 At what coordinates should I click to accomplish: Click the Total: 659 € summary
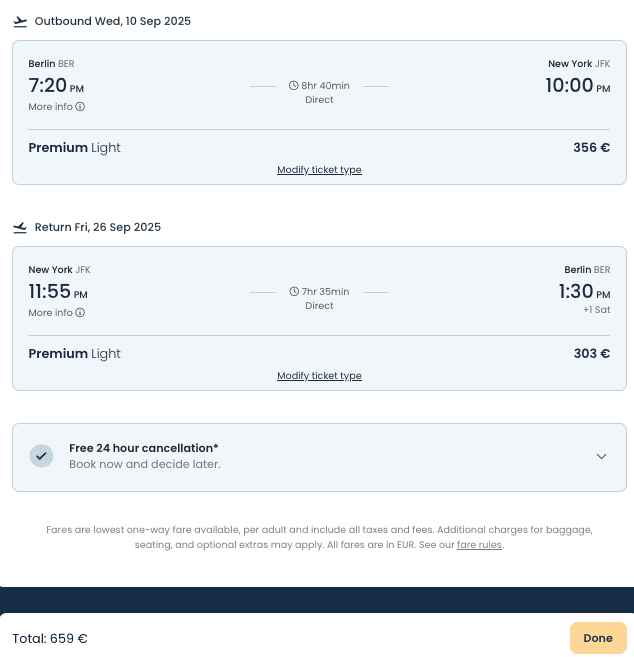(x=50, y=638)
